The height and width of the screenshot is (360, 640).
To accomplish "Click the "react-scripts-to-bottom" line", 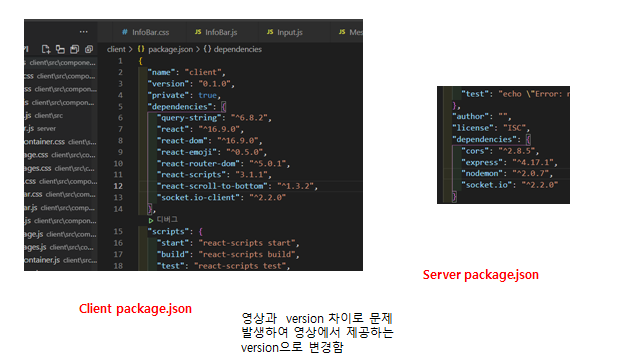I will coord(238,186).
